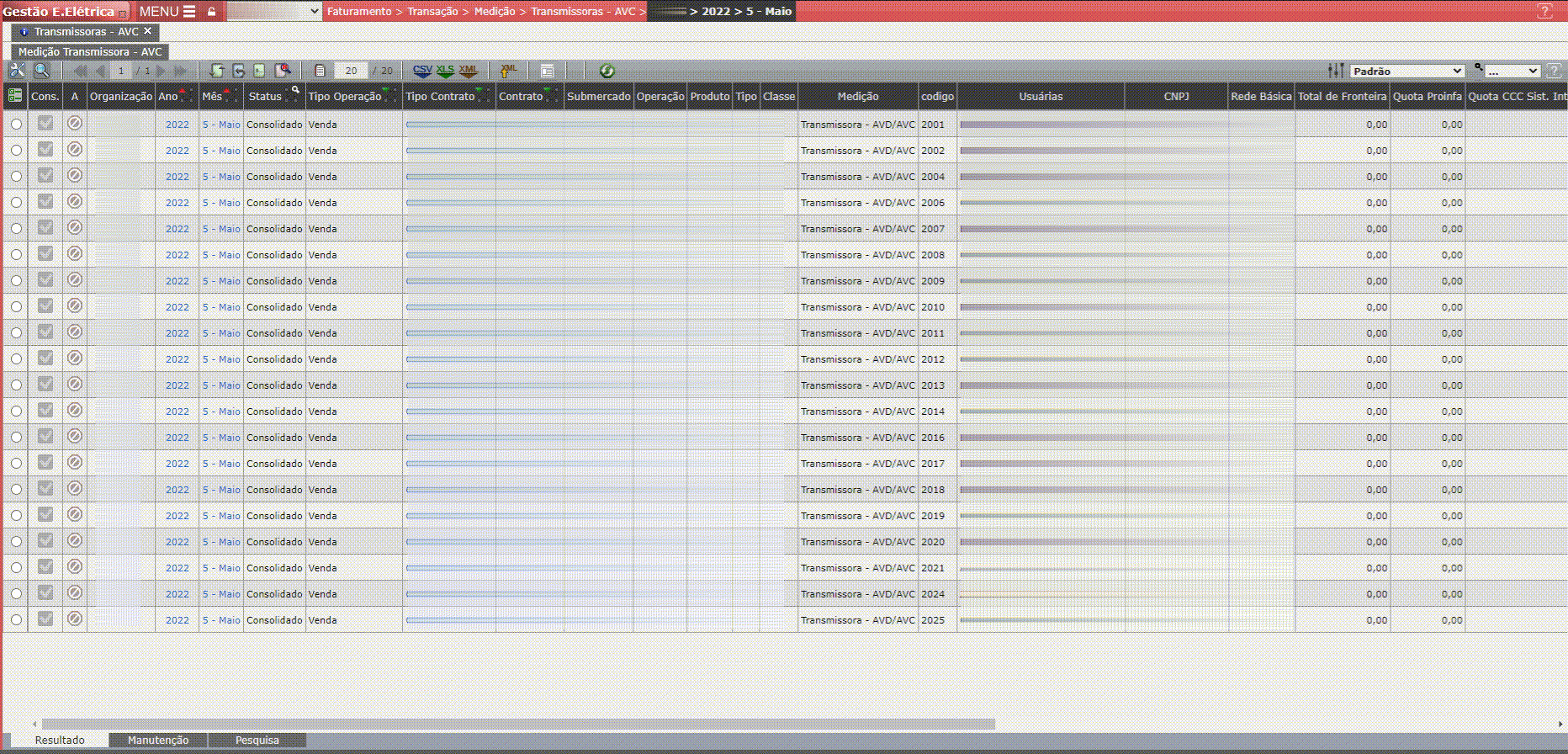Open the MENU button

(x=167, y=12)
